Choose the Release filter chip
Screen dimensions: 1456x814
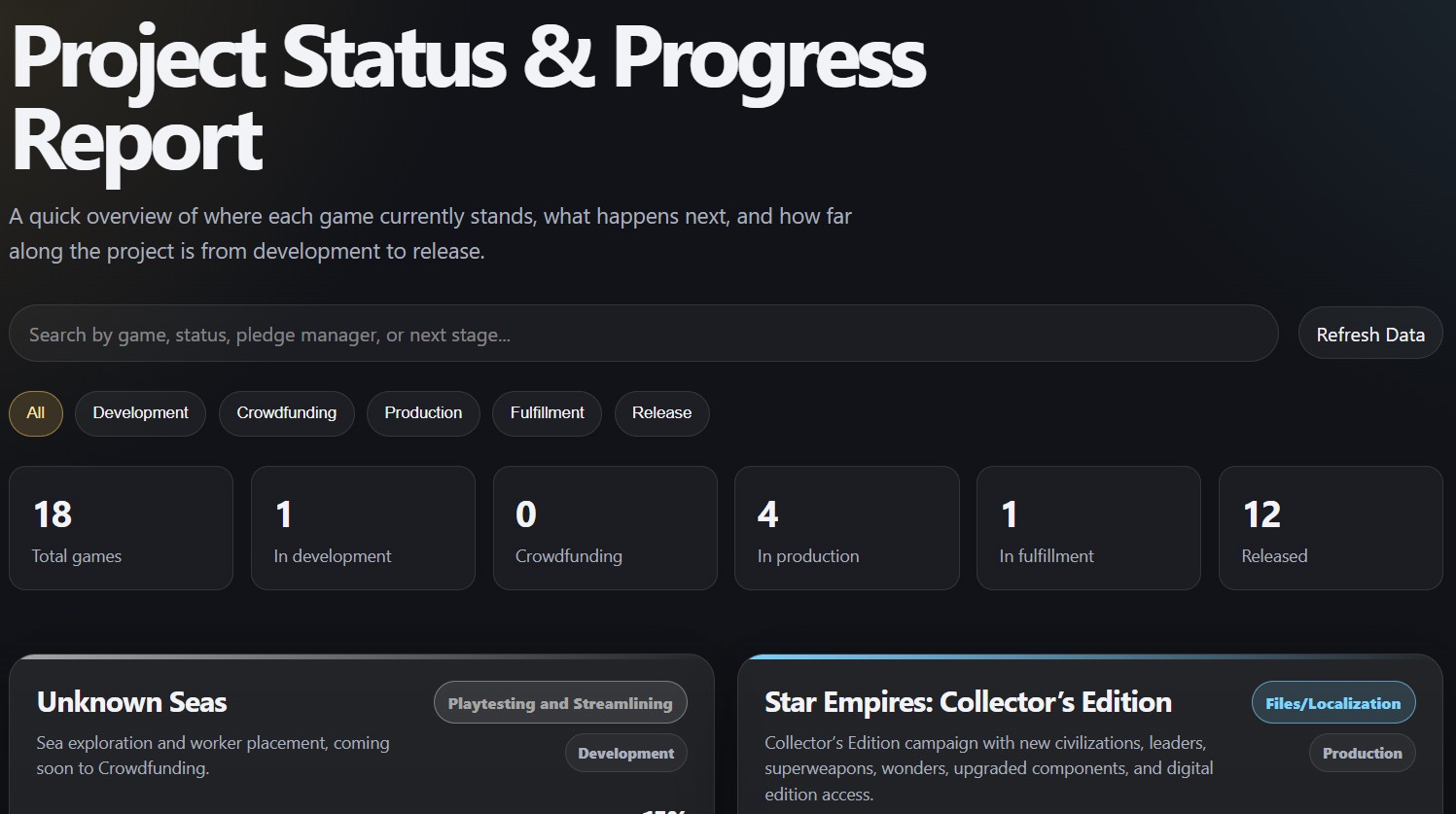(x=661, y=413)
